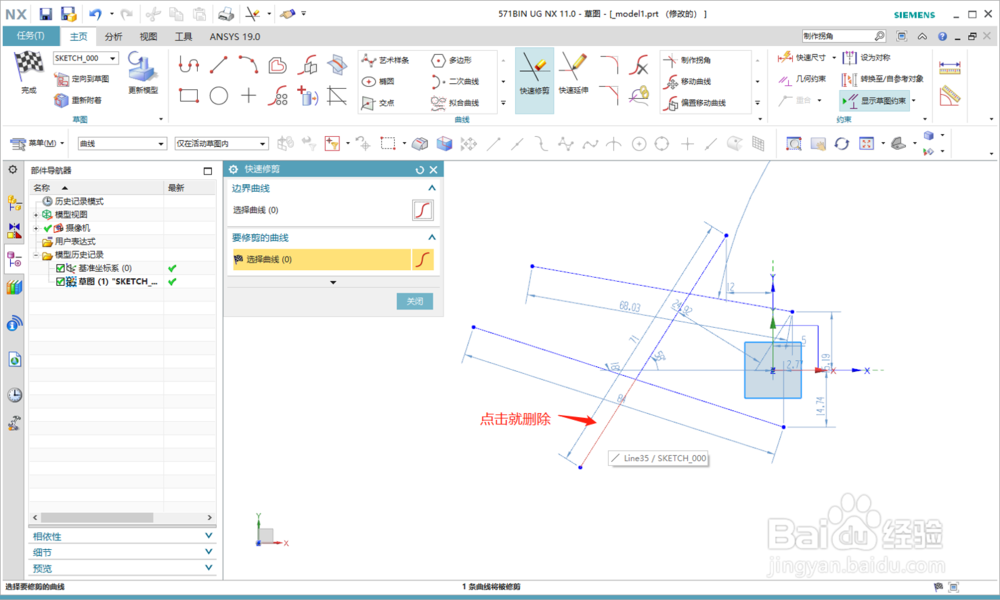
Task: Click the Fit view icon
Action: click(x=866, y=143)
